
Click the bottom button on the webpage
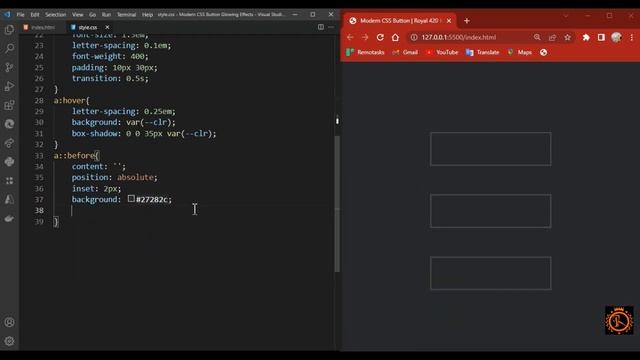(x=491, y=273)
